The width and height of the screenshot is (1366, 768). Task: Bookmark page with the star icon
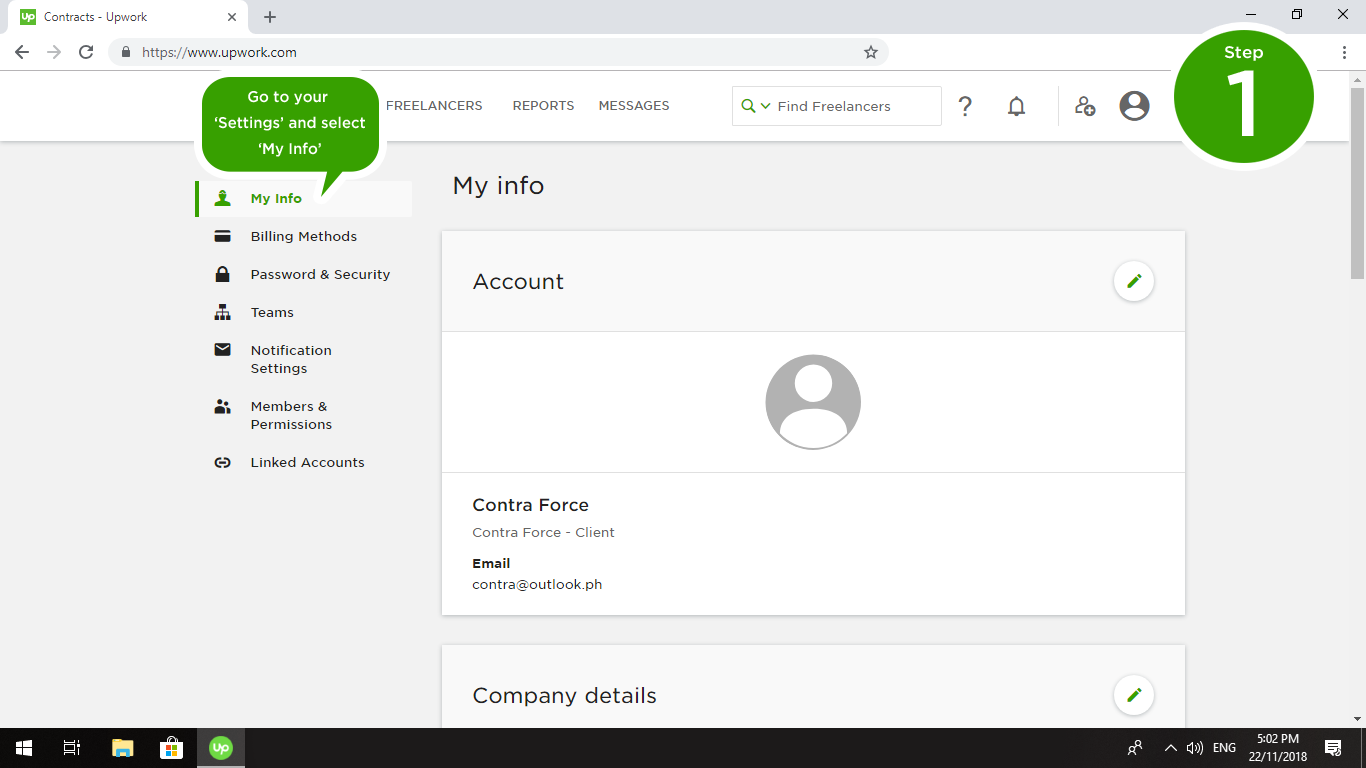pos(871,52)
